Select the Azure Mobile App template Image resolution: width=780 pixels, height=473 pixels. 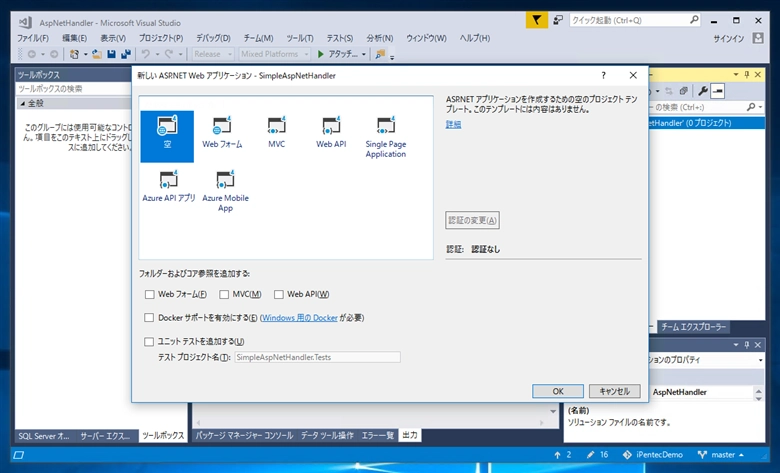pos(225,191)
